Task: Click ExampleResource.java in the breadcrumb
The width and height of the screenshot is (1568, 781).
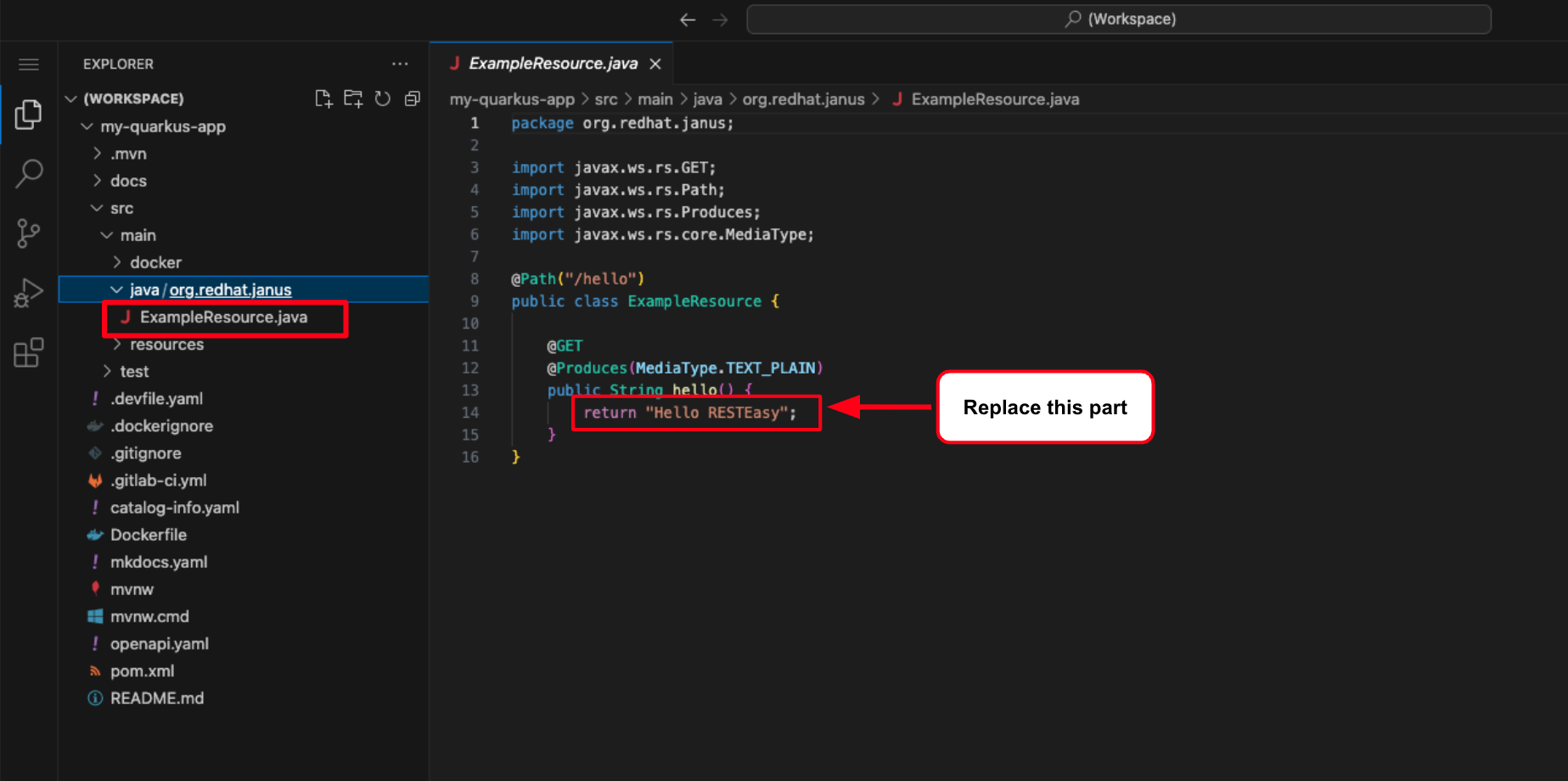Action: pyautogui.click(x=995, y=99)
